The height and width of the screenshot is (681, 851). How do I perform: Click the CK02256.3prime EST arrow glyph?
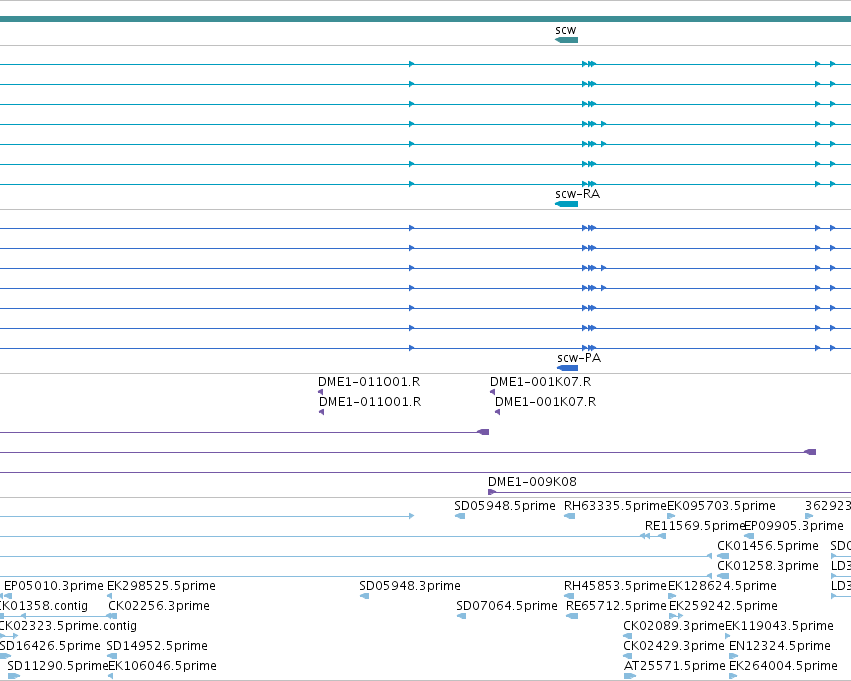coord(111,616)
